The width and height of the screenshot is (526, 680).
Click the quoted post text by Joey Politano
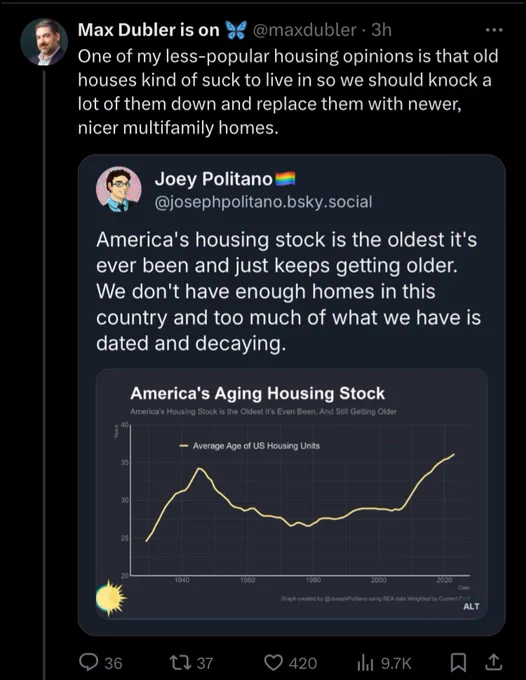tap(288, 291)
